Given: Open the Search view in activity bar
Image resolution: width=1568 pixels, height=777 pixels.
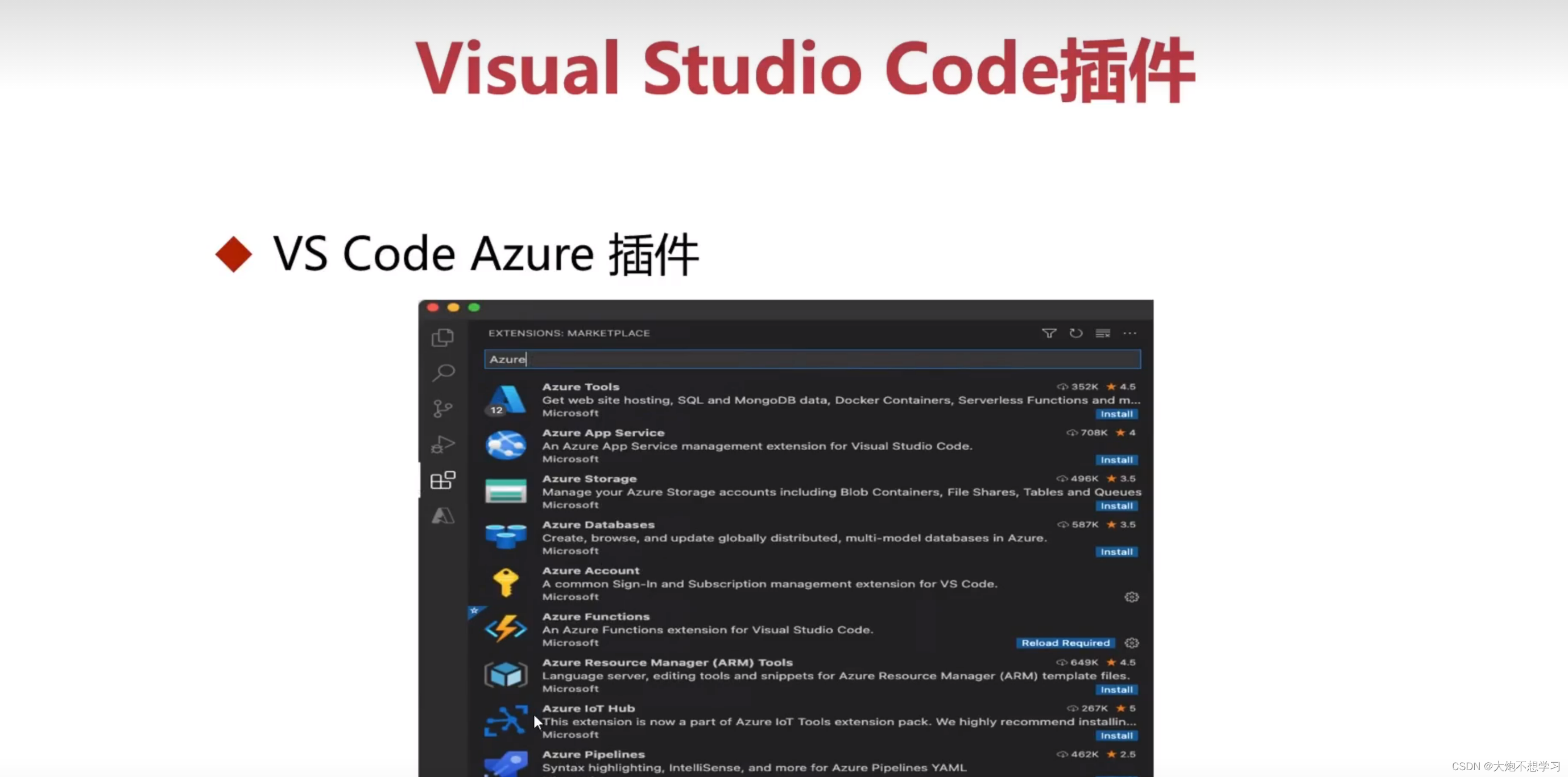Looking at the screenshot, I should click(443, 372).
